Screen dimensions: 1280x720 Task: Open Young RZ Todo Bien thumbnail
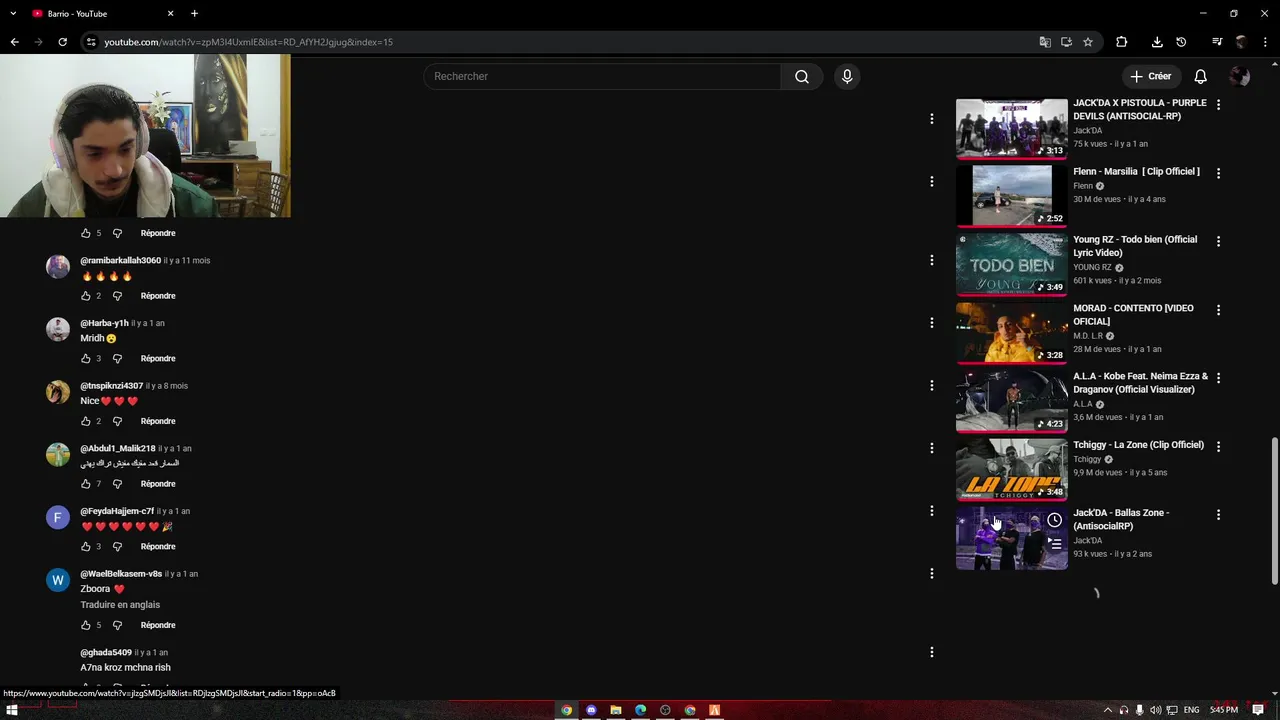click(x=1012, y=265)
